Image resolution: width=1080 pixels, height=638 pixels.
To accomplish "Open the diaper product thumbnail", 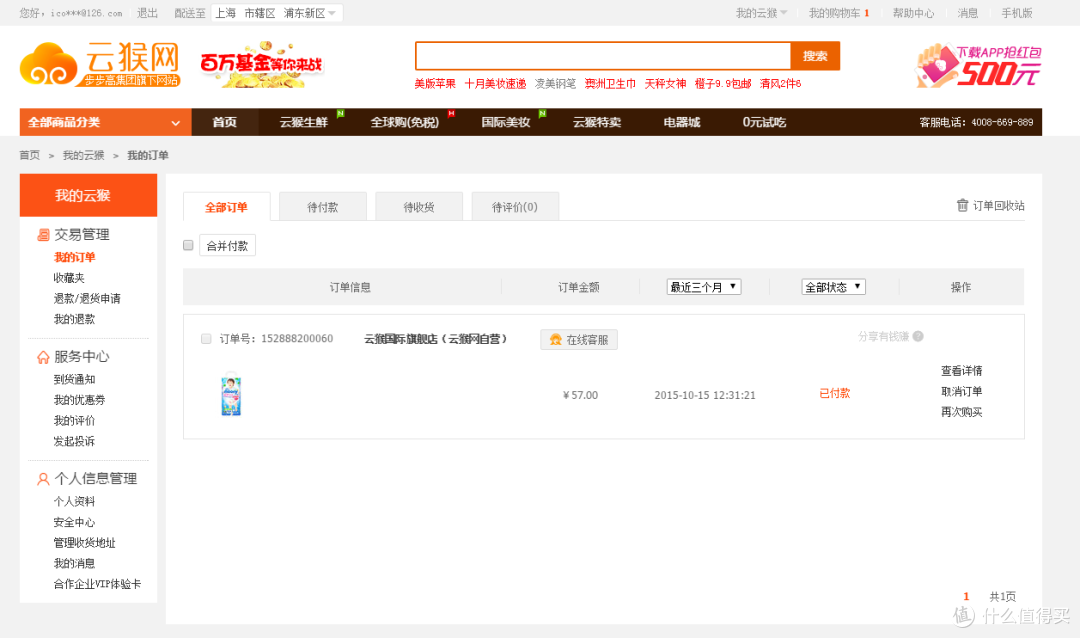I will [231, 394].
